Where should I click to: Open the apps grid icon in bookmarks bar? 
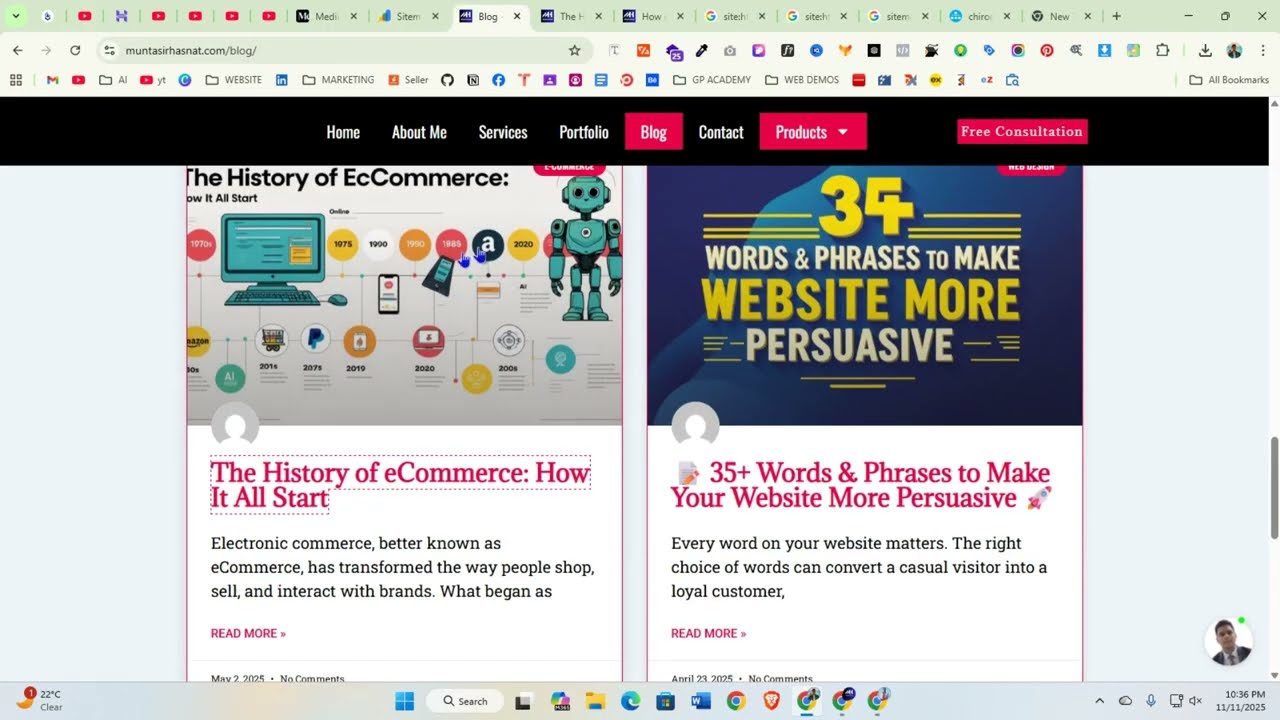15,80
